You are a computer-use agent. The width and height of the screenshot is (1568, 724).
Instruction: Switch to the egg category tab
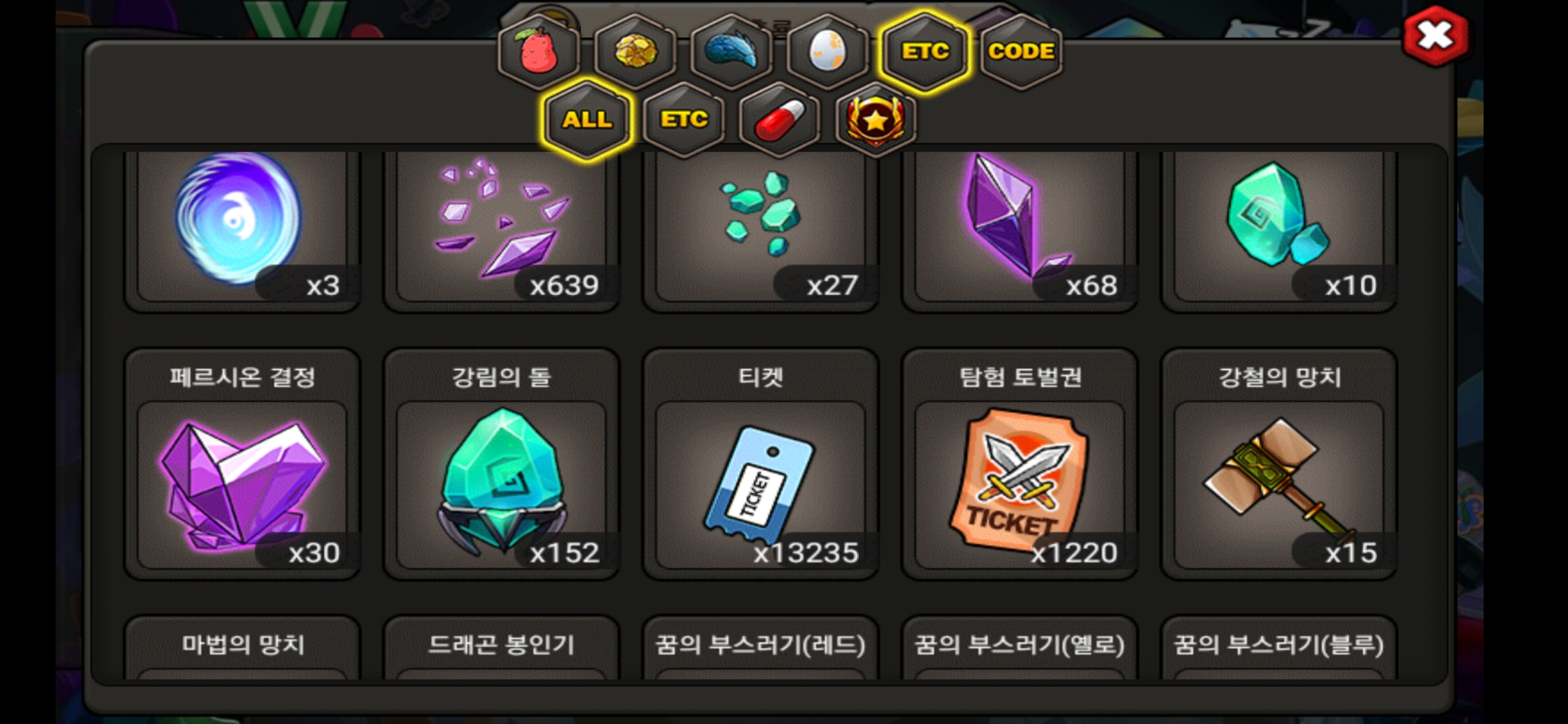[x=828, y=52]
